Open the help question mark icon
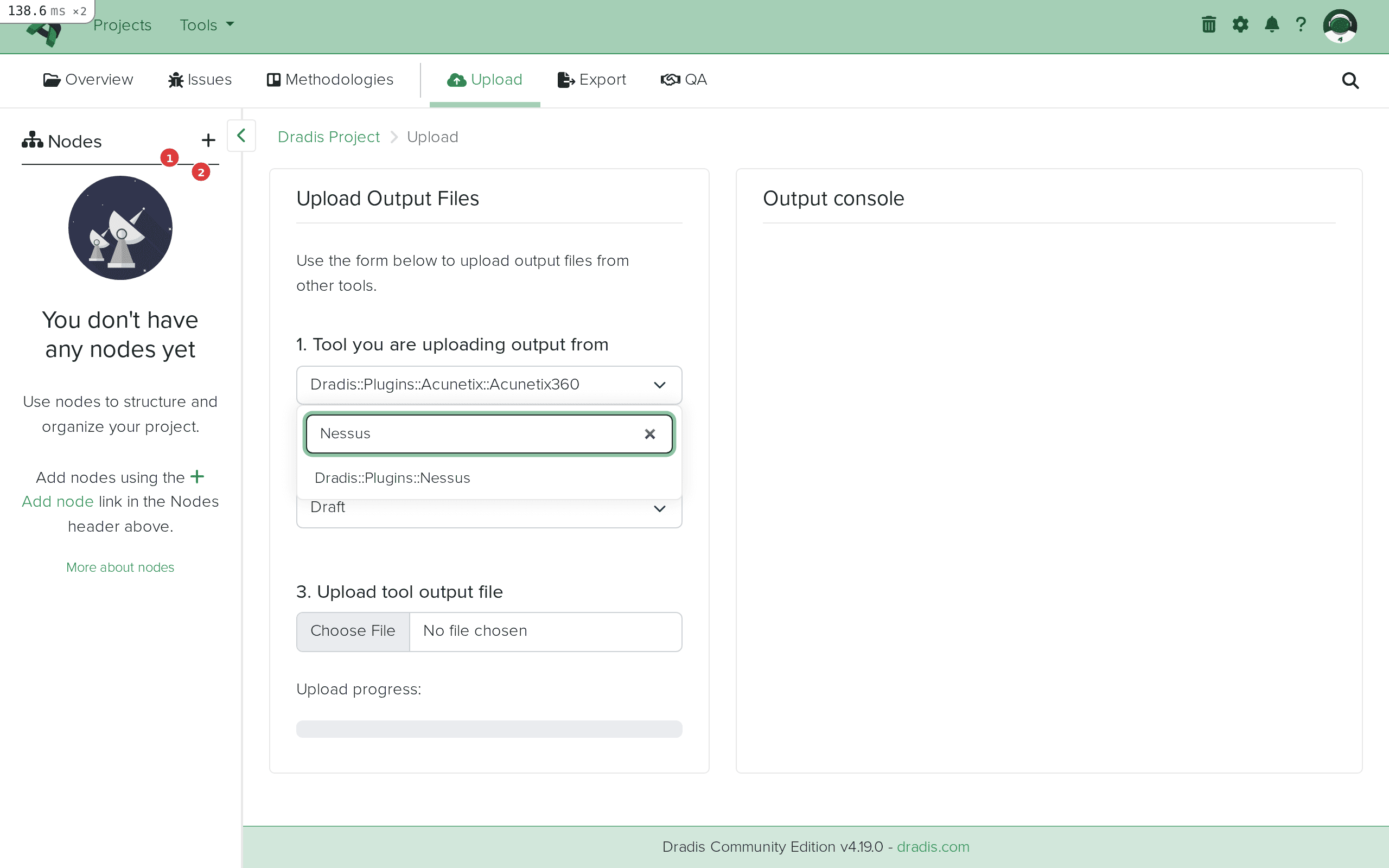 1301,25
